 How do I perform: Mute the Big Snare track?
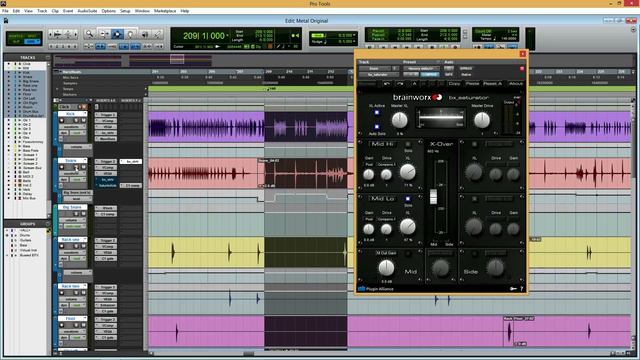[83, 214]
